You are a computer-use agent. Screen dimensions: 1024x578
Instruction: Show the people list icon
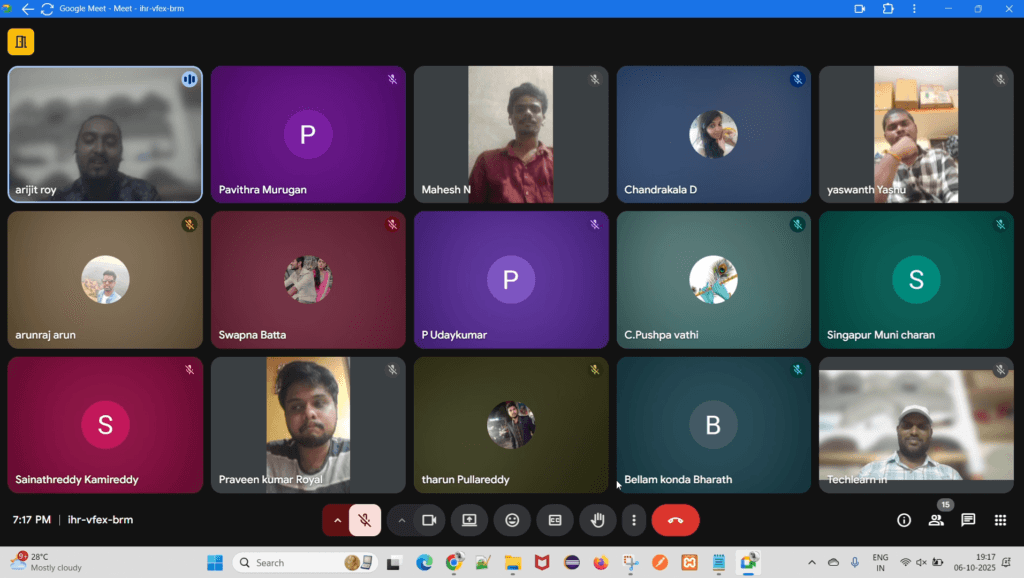(x=936, y=520)
